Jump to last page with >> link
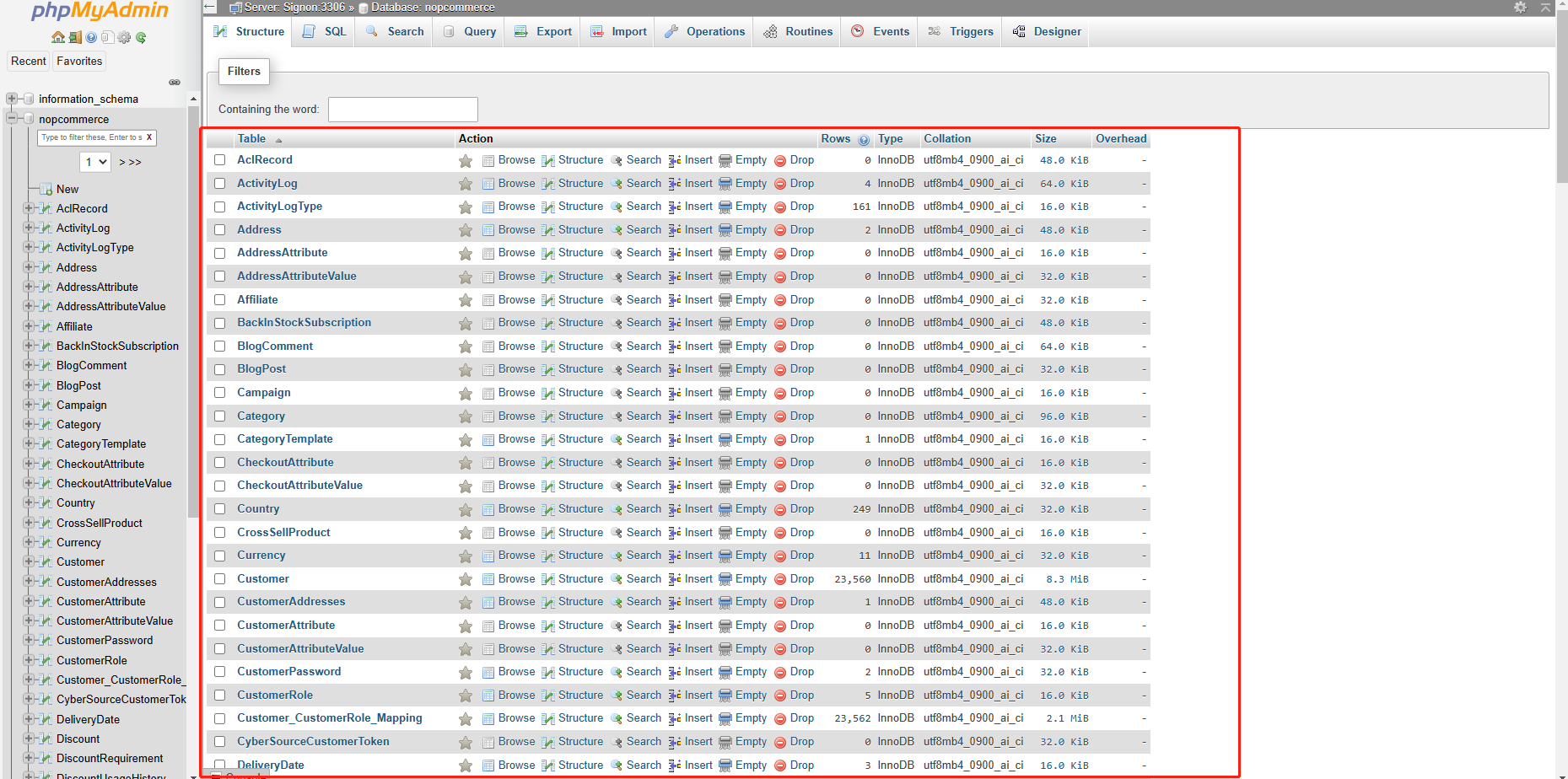The image size is (1568, 779). click(x=135, y=162)
